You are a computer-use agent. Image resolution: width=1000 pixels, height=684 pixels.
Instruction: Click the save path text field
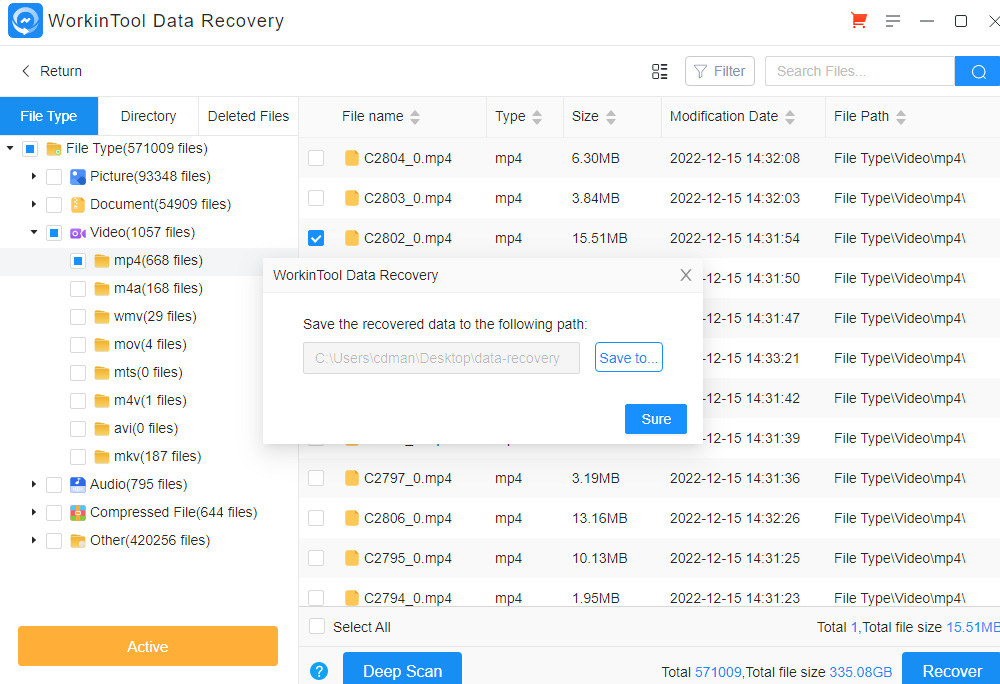pyautogui.click(x=441, y=358)
